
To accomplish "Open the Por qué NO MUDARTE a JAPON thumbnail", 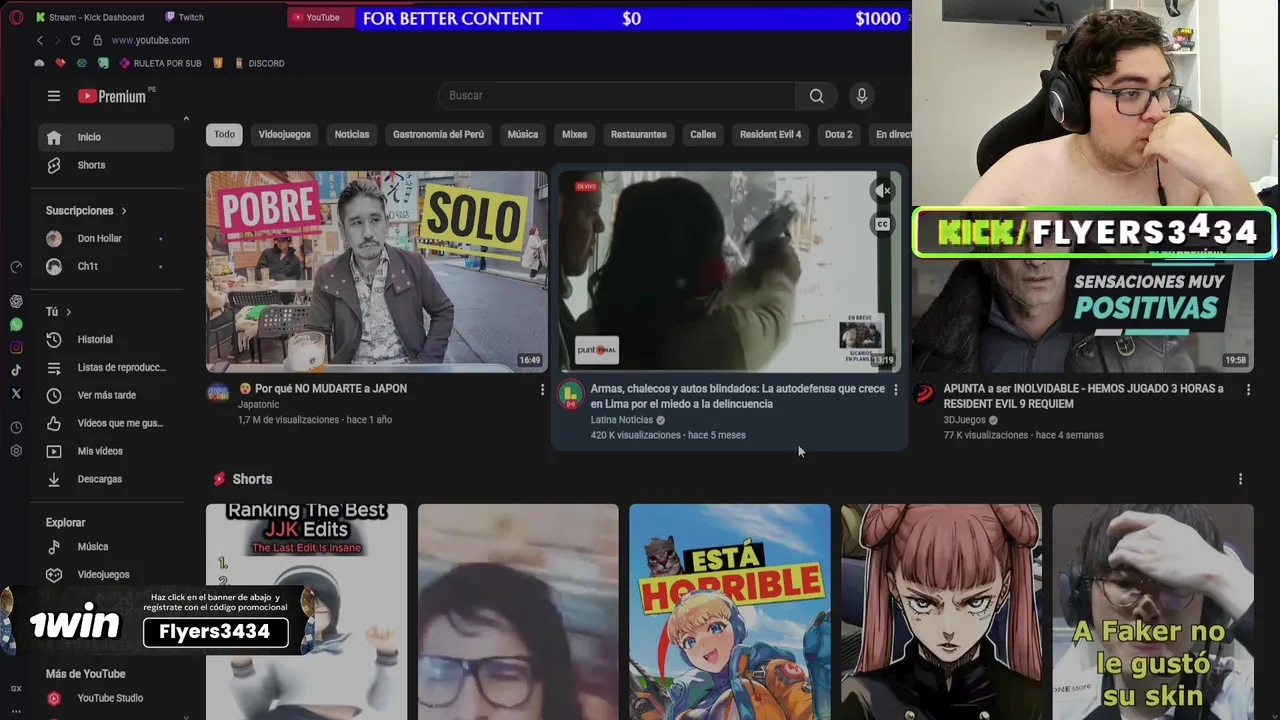I will (x=377, y=271).
